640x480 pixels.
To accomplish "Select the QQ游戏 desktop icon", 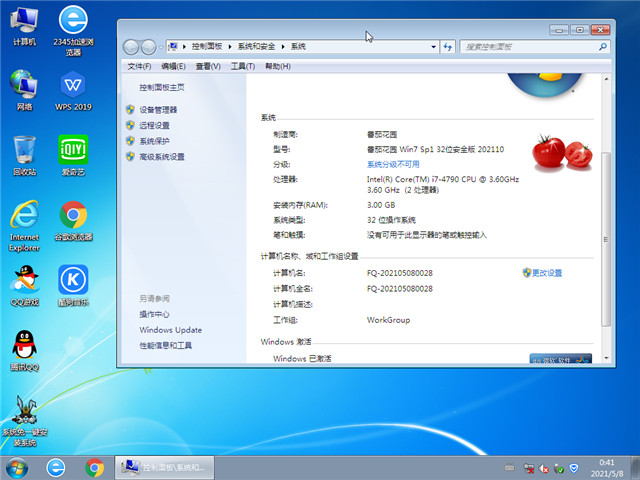I will point(24,286).
